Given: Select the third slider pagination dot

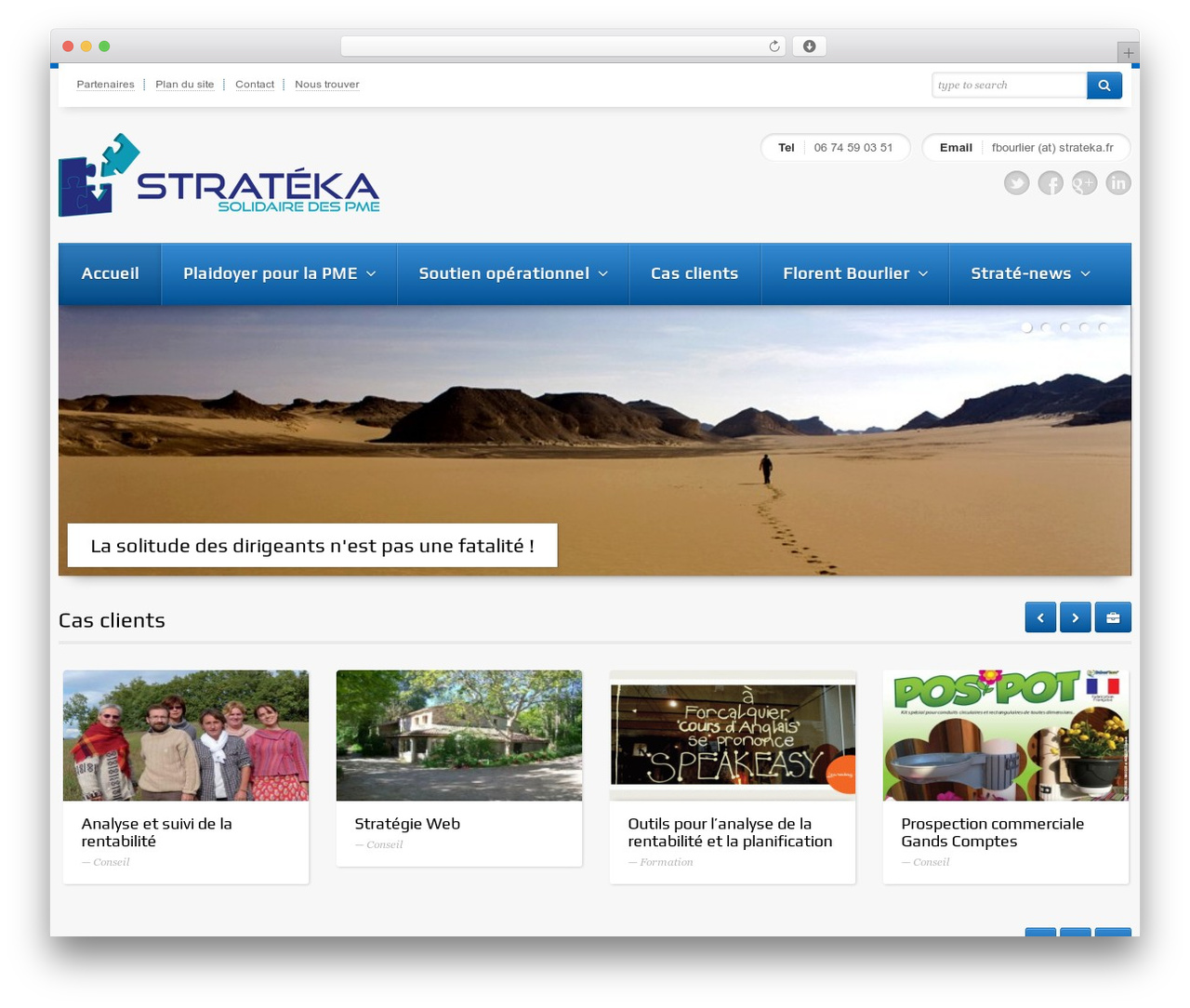Looking at the screenshot, I should 1064,327.
